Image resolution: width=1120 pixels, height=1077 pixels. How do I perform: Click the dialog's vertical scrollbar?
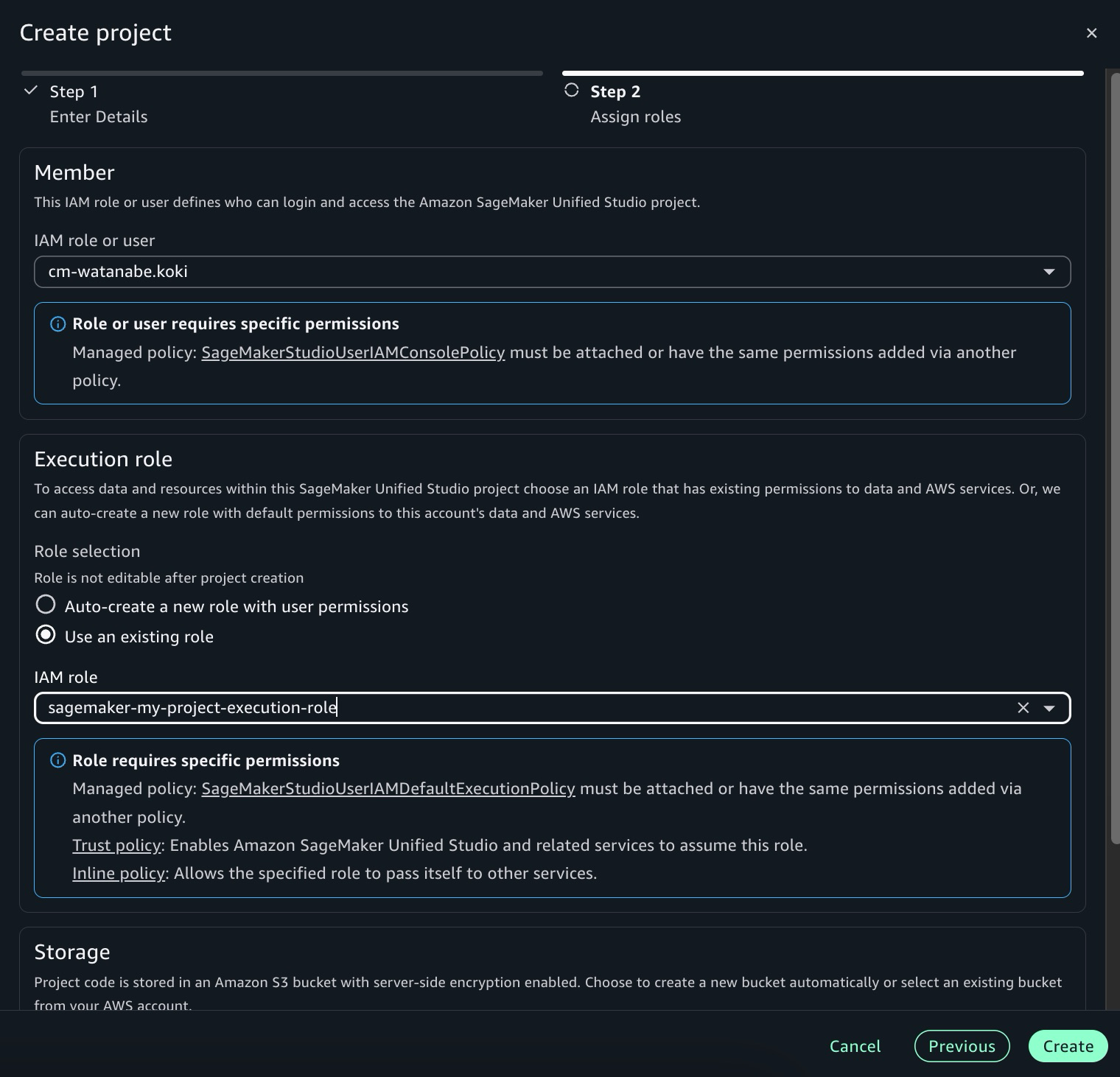click(x=1114, y=457)
